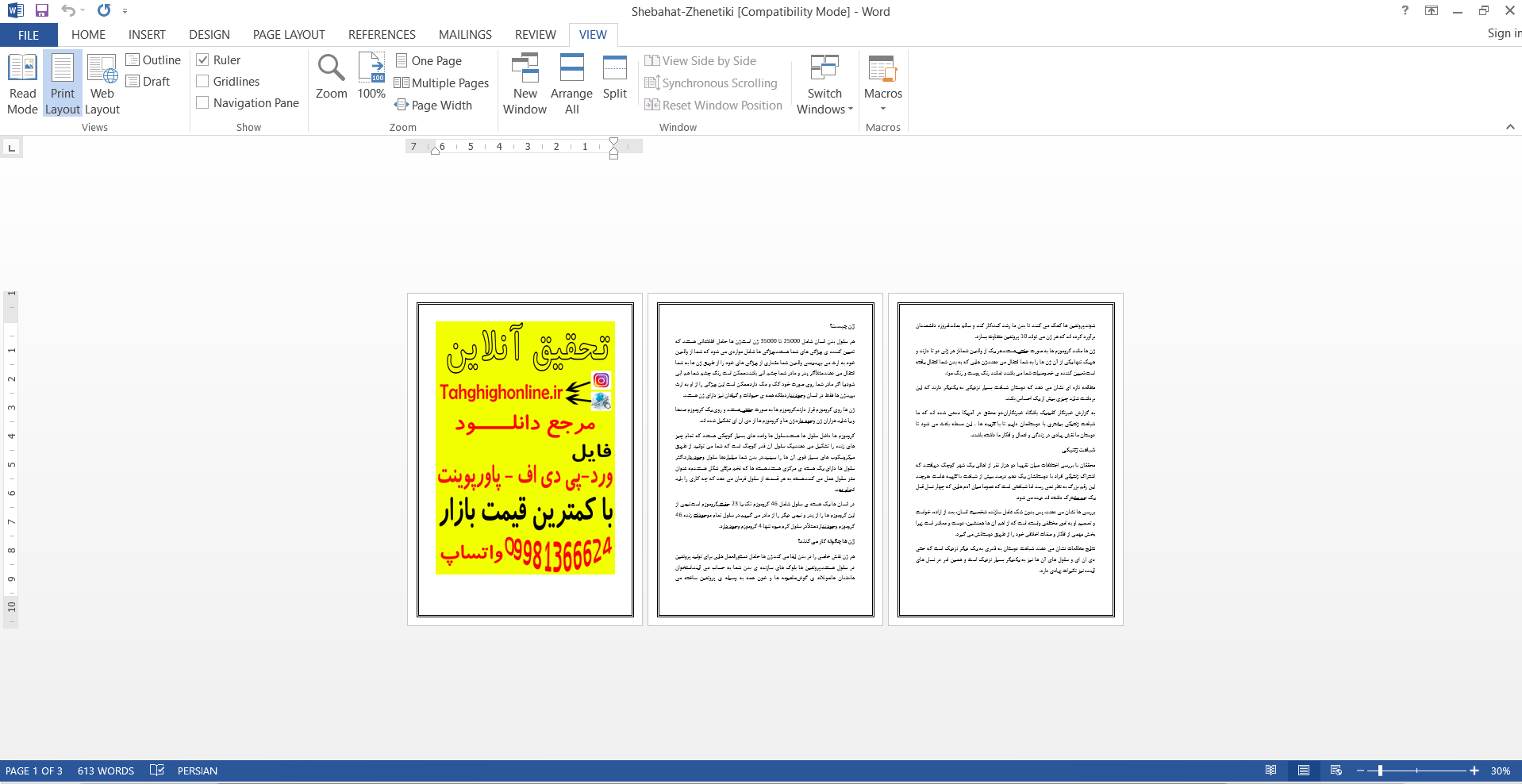The image size is (1522, 784).
Task: Repeat the last action
Action: (104, 10)
